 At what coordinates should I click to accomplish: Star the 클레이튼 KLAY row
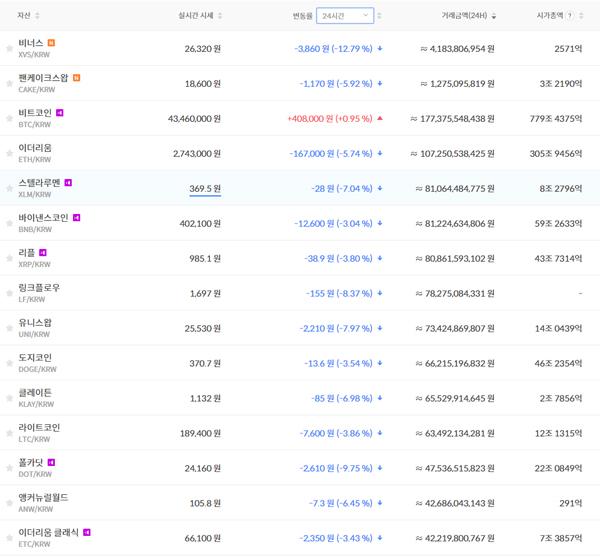pyautogui.click(x=10, y=398)
